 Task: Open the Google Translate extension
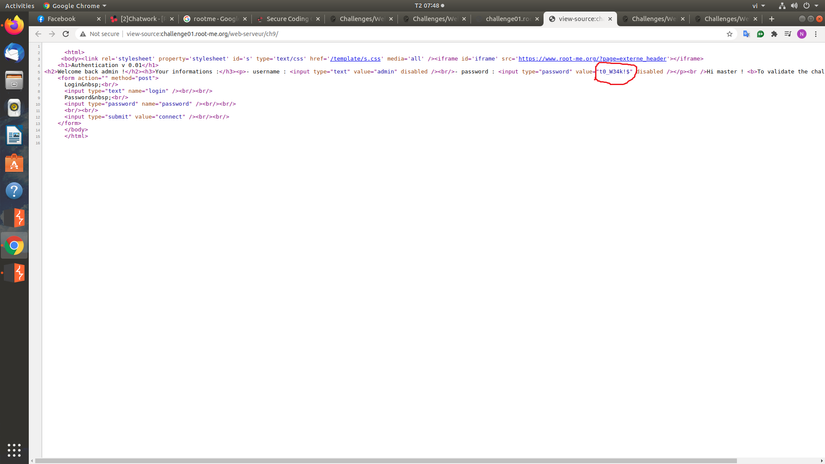[746, 34]
